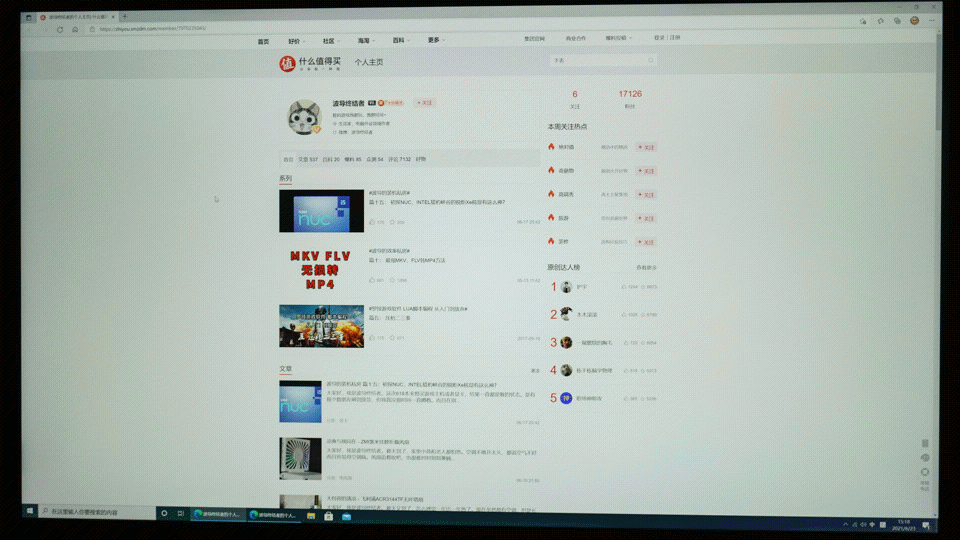Expand the 更多 navigation dropdown
Image resolution: width=960 pixels, height=540 pixels.
(x=436, y=40)
